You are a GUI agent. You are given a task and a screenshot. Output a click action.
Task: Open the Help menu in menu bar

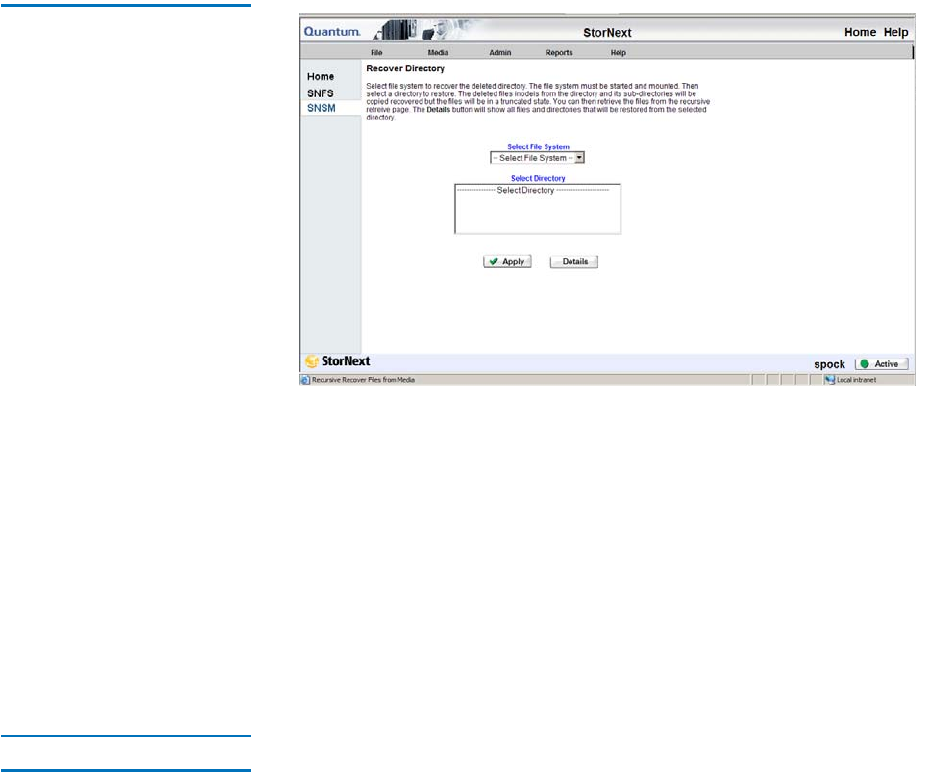point(618,53)
